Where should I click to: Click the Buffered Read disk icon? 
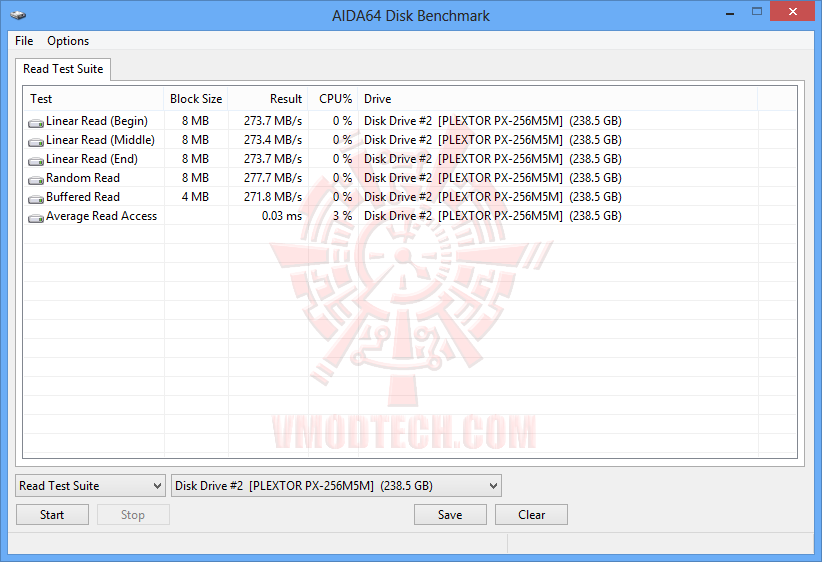36,199
